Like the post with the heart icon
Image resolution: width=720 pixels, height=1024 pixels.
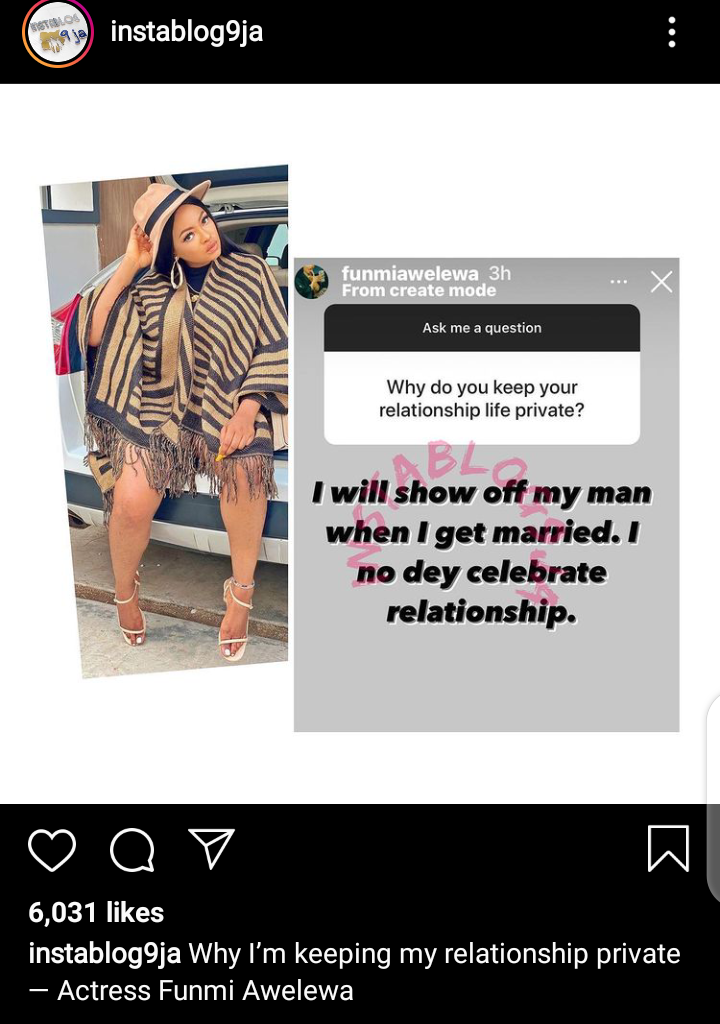[52, 850]
